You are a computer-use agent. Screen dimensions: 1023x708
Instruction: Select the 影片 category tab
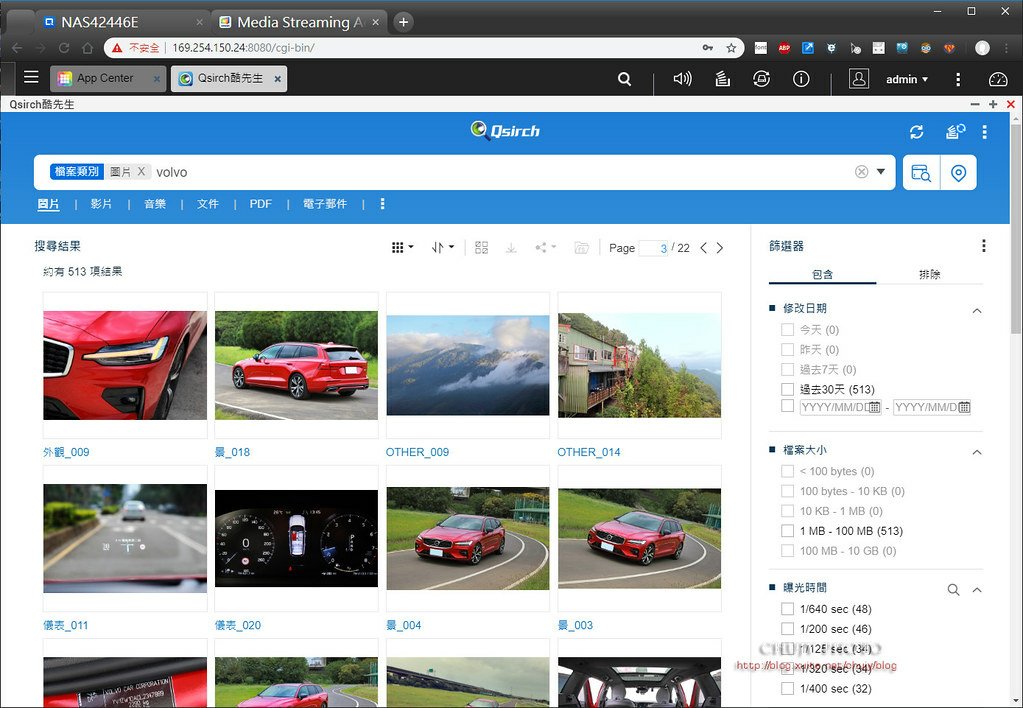click(101, 204)
